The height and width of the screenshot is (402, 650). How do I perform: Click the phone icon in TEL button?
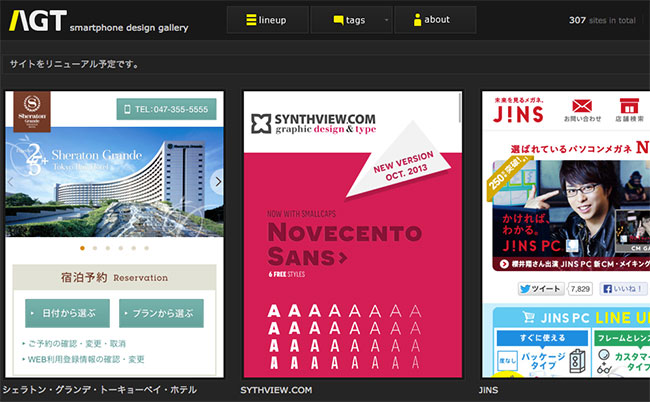pyautogui.click(x=128, y=109)
